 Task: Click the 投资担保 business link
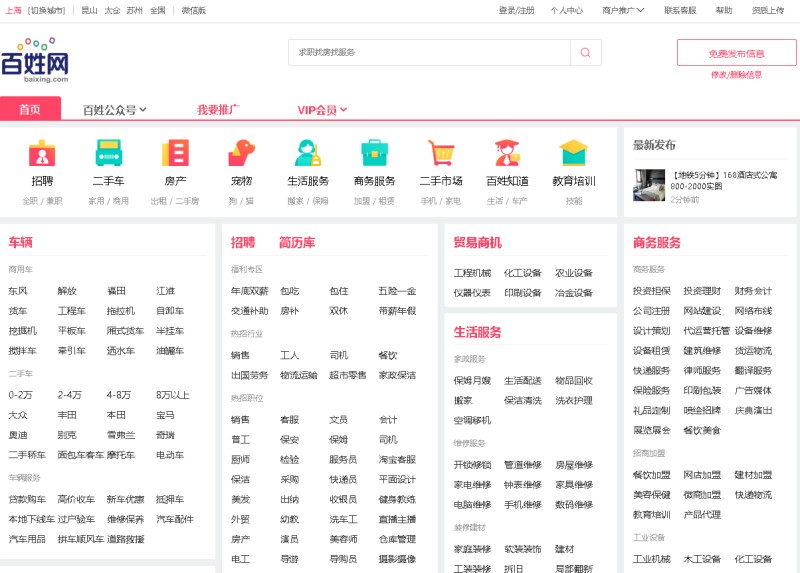click(652, 291)
